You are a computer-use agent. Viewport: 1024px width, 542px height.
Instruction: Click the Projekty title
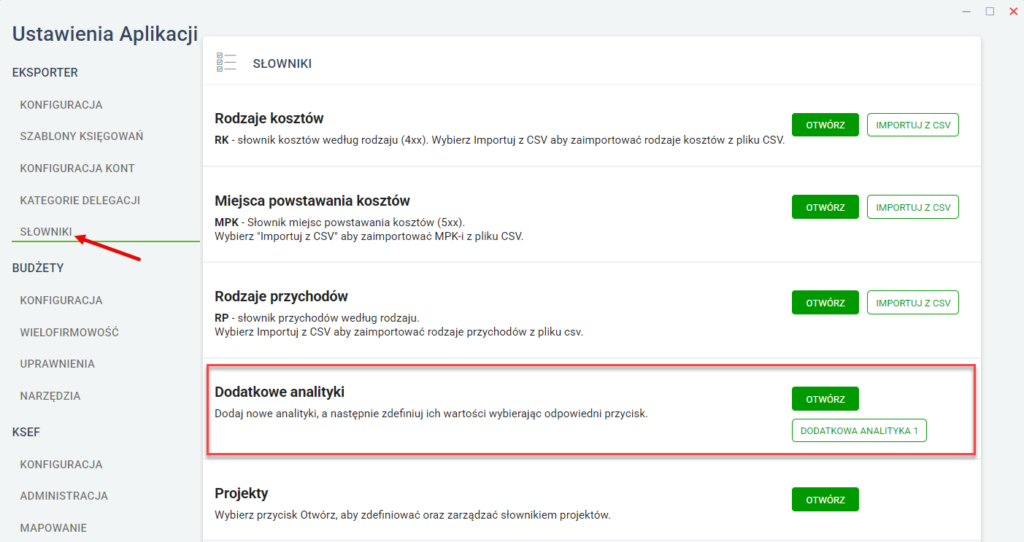pos(242,493)
